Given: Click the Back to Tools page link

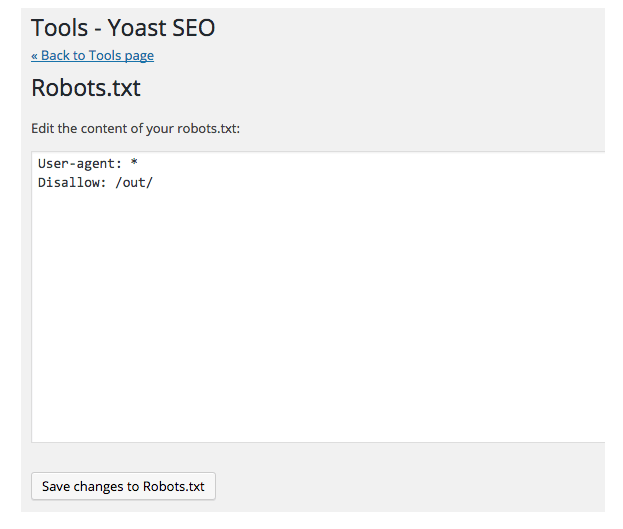Looking at the screenshot, I should (93, 55).
